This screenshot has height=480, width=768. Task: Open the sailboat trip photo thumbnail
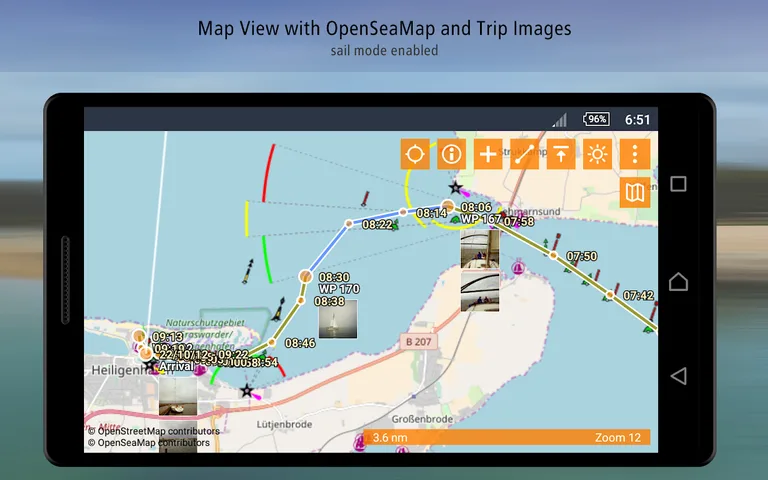(336, 320)
